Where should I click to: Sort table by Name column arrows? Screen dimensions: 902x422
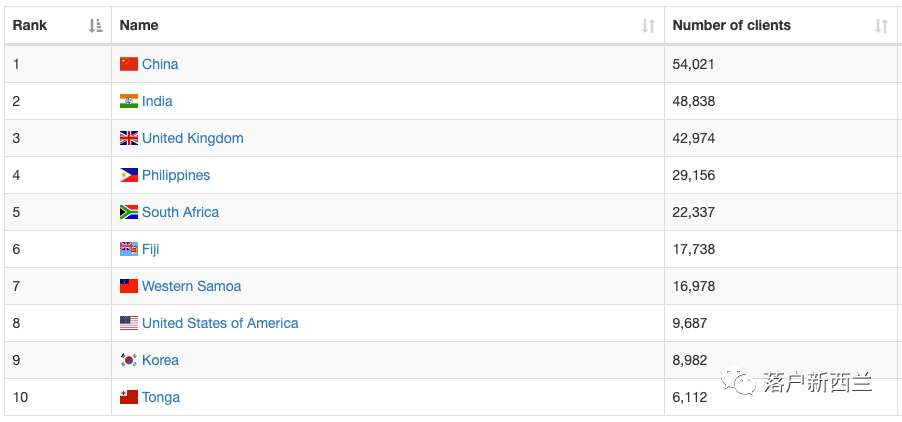click(x=648, y=25)
